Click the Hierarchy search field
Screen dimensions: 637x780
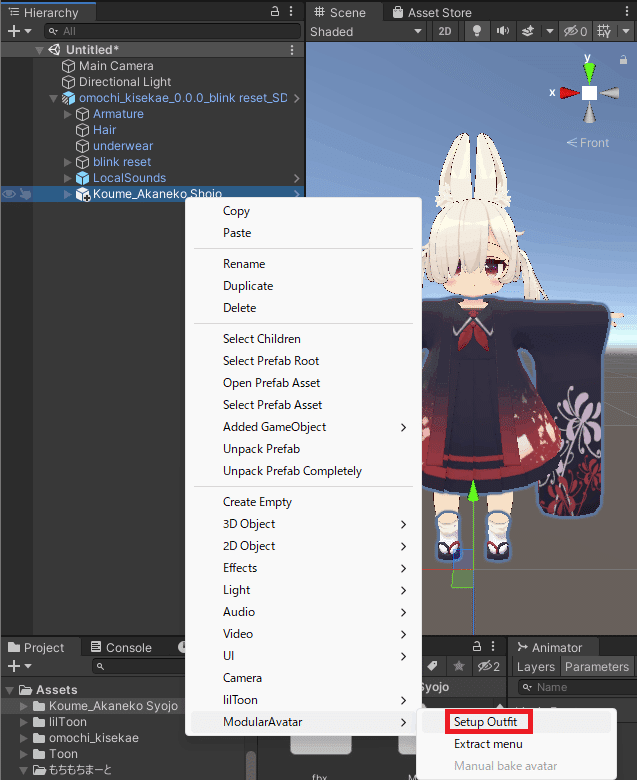(173, 31)
